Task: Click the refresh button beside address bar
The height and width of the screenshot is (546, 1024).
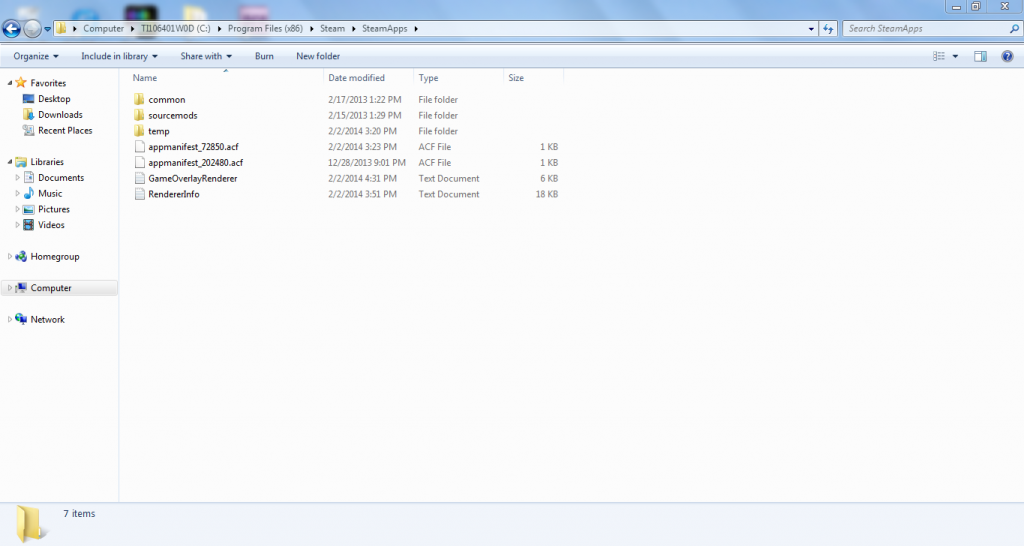Action: [828, 28]
